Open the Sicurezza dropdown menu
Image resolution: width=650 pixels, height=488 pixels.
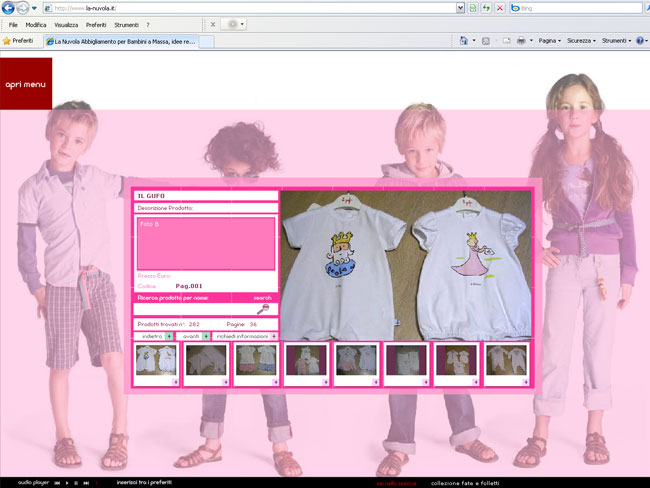click(x=581, y=41)
